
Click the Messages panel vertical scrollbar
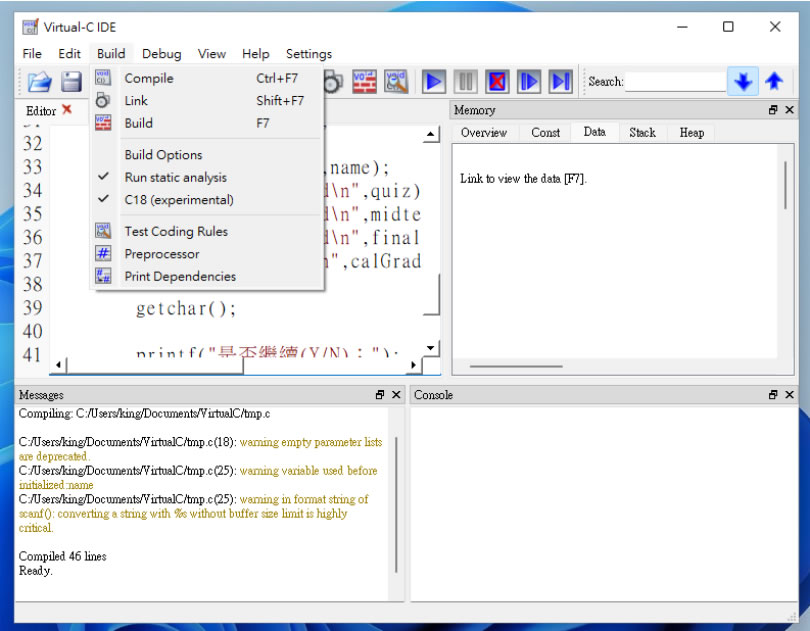pos(396,504)
